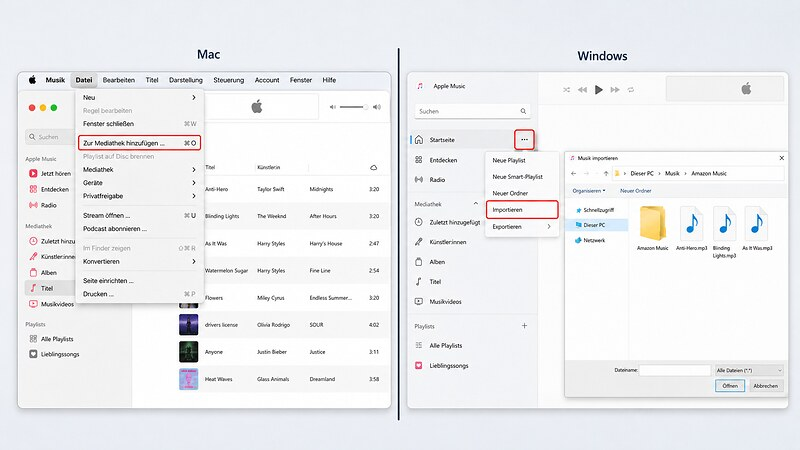The width and height of the screenshot is (800, 450).
Task: Click 'Neuer Ordner' in import dialog
Action: click(x=636, y=191)
